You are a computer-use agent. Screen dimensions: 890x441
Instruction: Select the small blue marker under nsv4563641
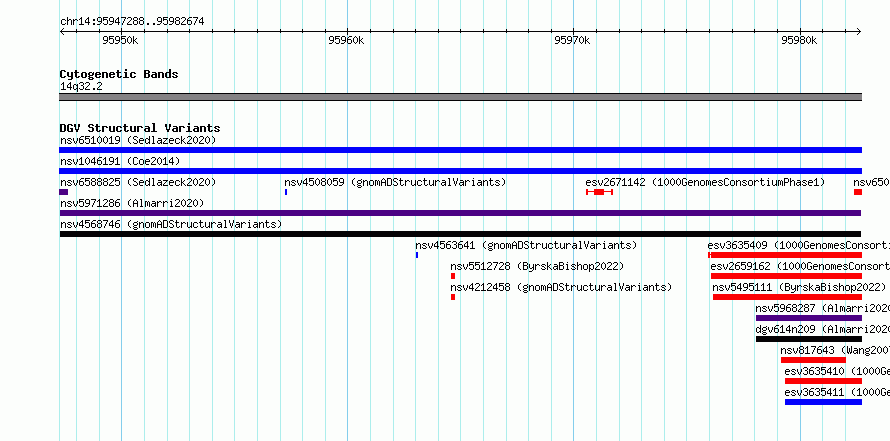417,255
